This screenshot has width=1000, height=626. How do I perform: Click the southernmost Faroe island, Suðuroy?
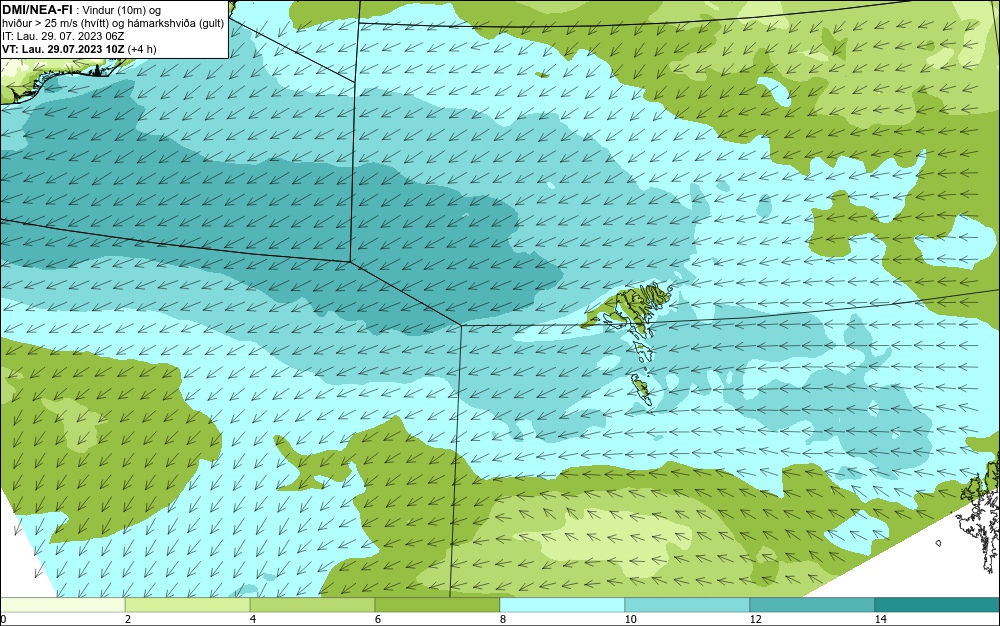(642, 388)
